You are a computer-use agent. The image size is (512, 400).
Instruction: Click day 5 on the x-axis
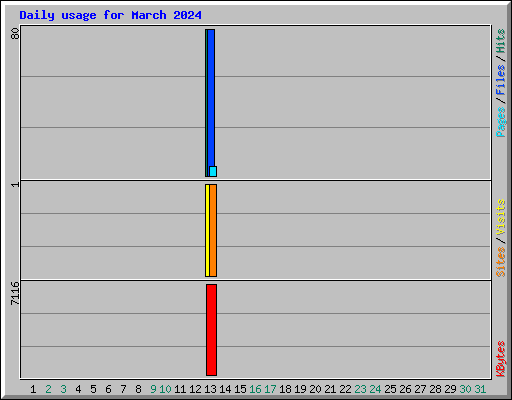tap(93, 389)
